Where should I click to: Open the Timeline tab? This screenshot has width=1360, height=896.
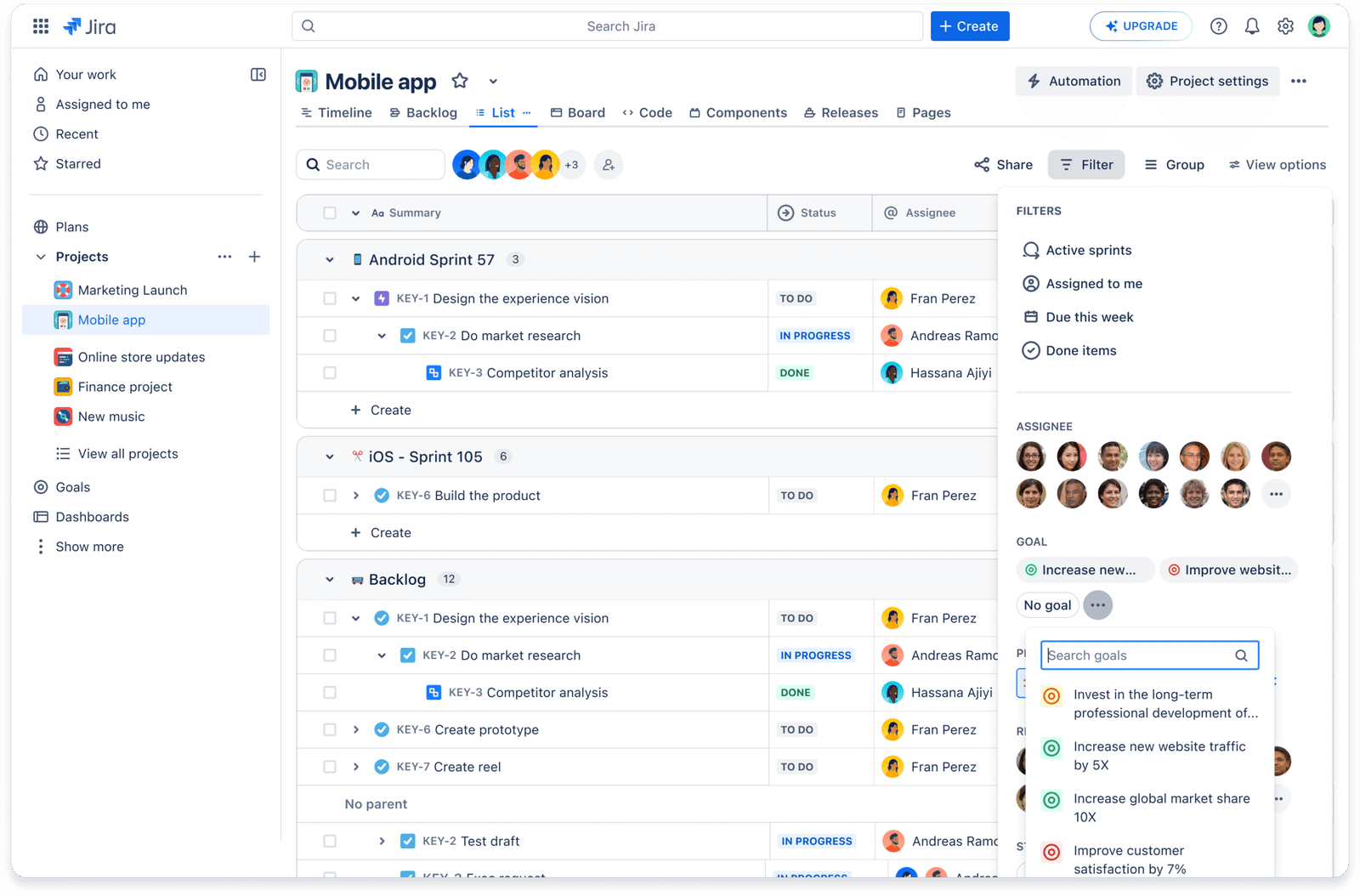(x=337, y=113)
